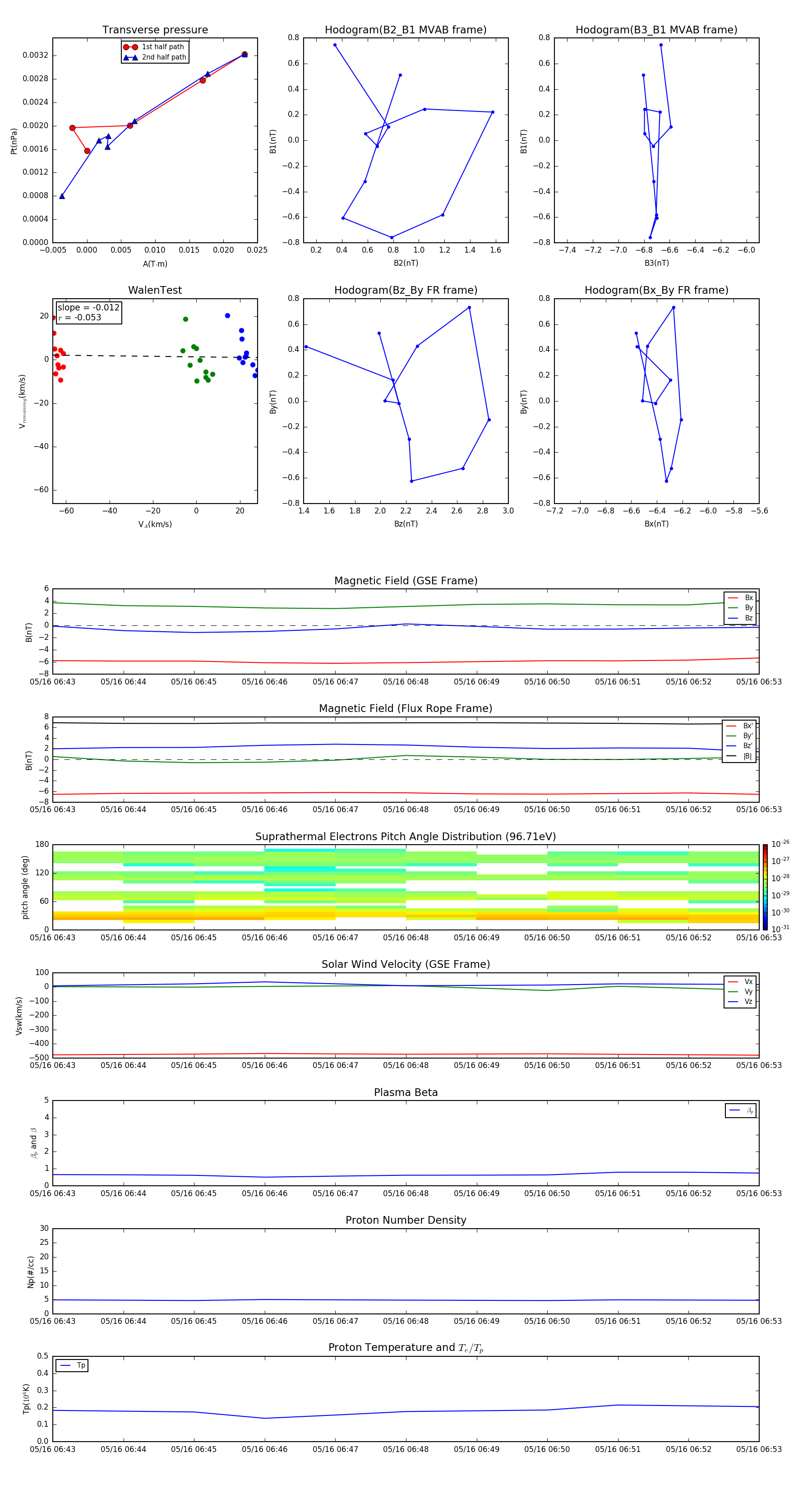812x1489 pixels.
Task: Click the "Solar Wind Velocity (GSE Frame)" title
Action: [406, 965]
